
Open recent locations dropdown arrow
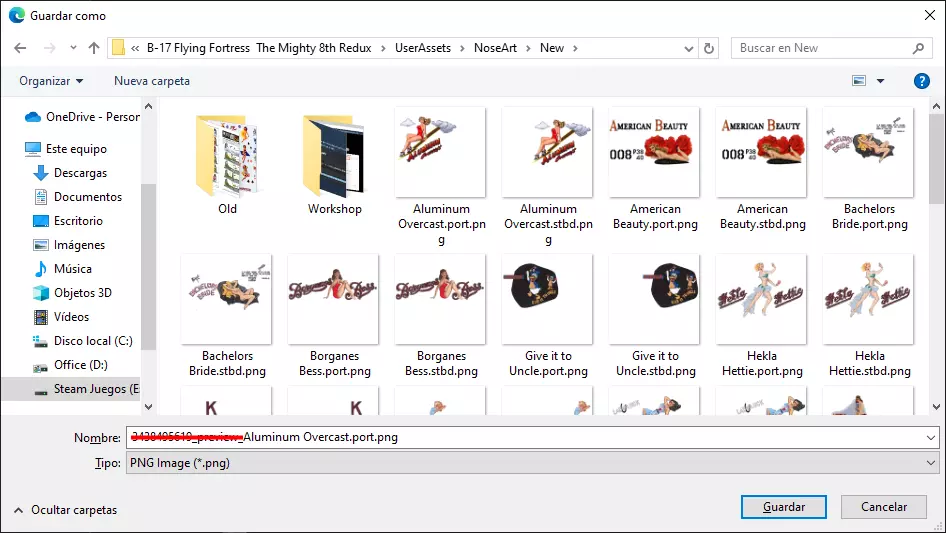click(73, 48)
